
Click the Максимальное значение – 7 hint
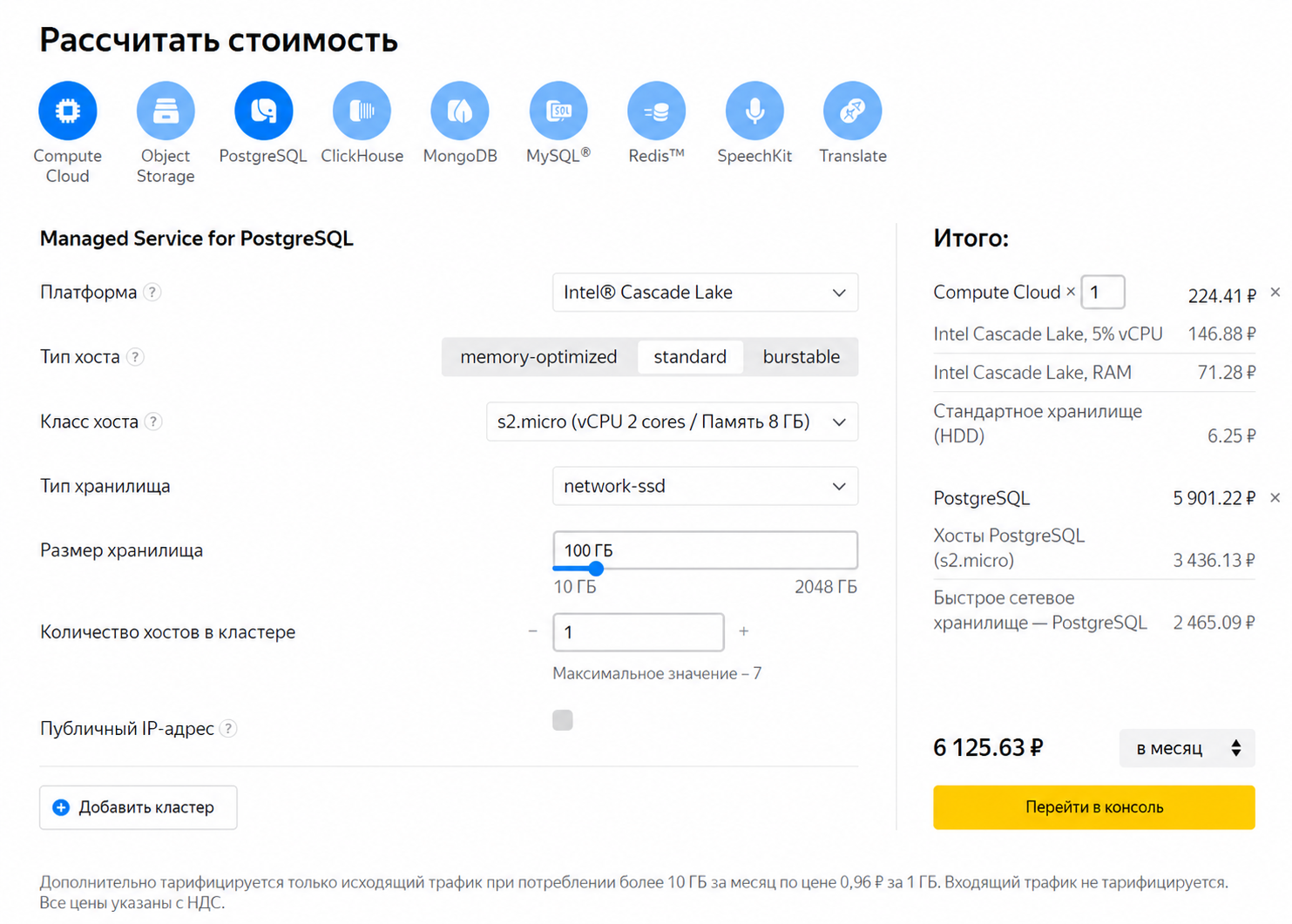coord(657,673)
